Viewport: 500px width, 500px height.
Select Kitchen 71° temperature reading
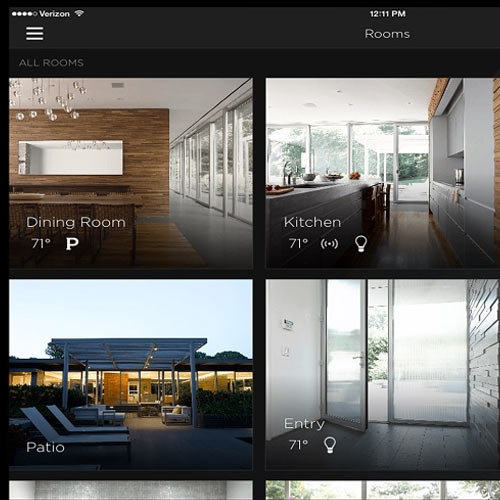coord(298,244)
